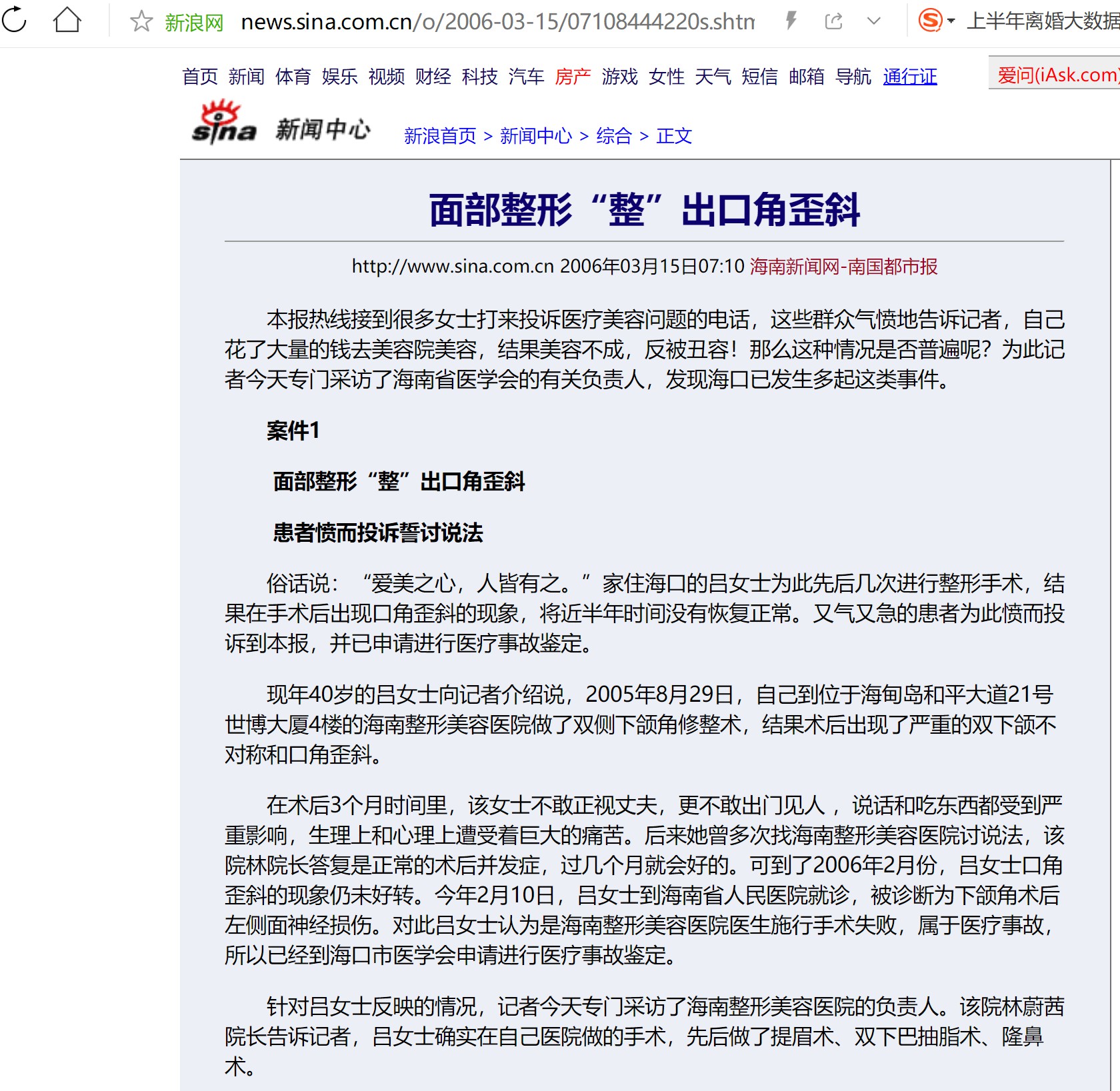
Task: Open the 体育 navigation link
Action: pyautogui.click(x=293, y=77)
